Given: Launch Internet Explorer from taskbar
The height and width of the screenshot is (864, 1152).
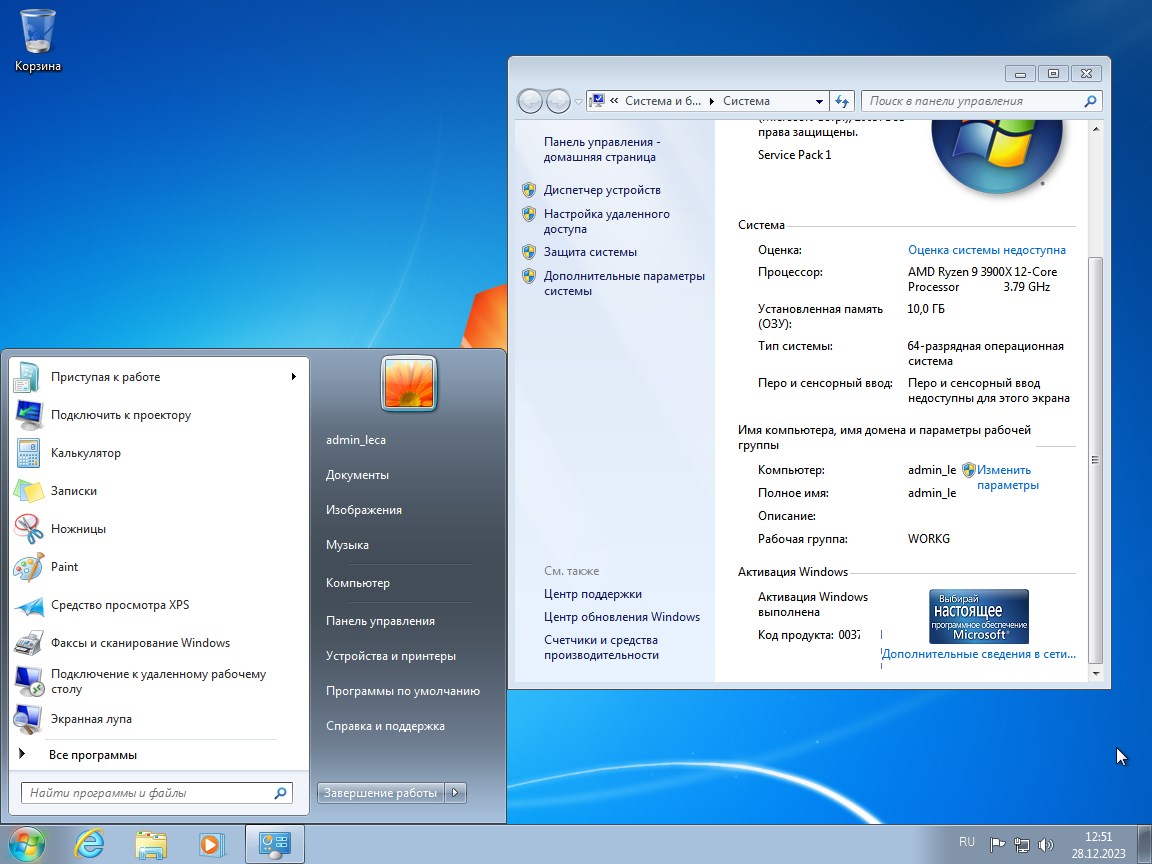Looking at the screenshot, I should coord(89,844).
